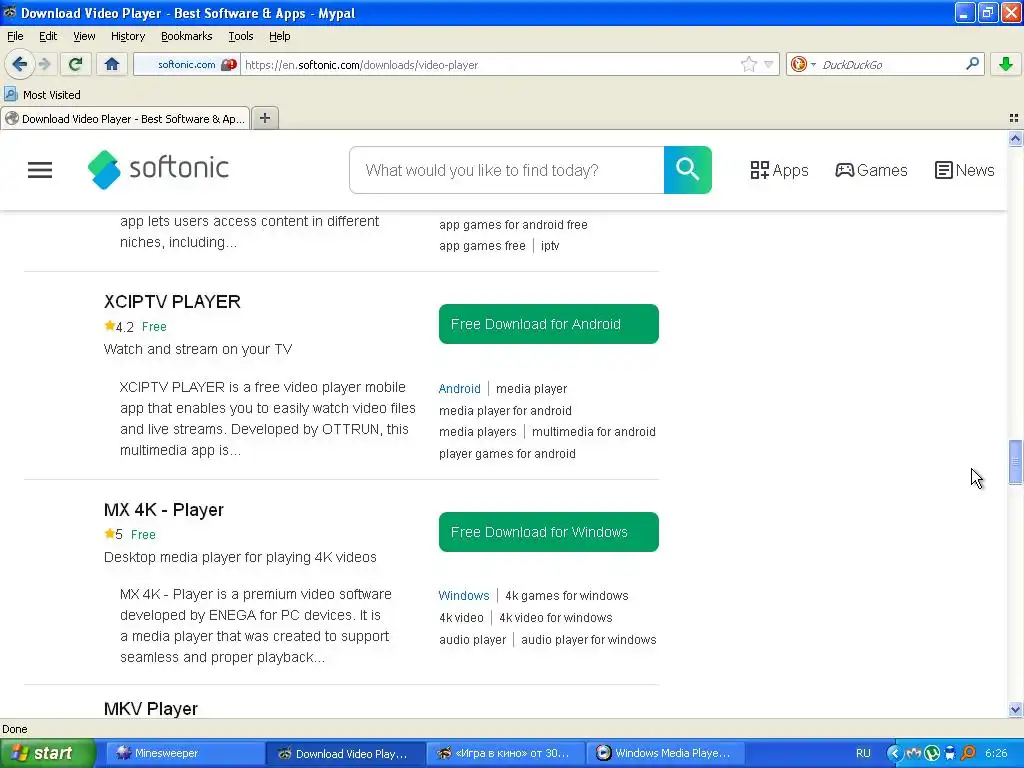Open the Apps section
This screenshot has width=1024, height=768.
pos(779,170)
